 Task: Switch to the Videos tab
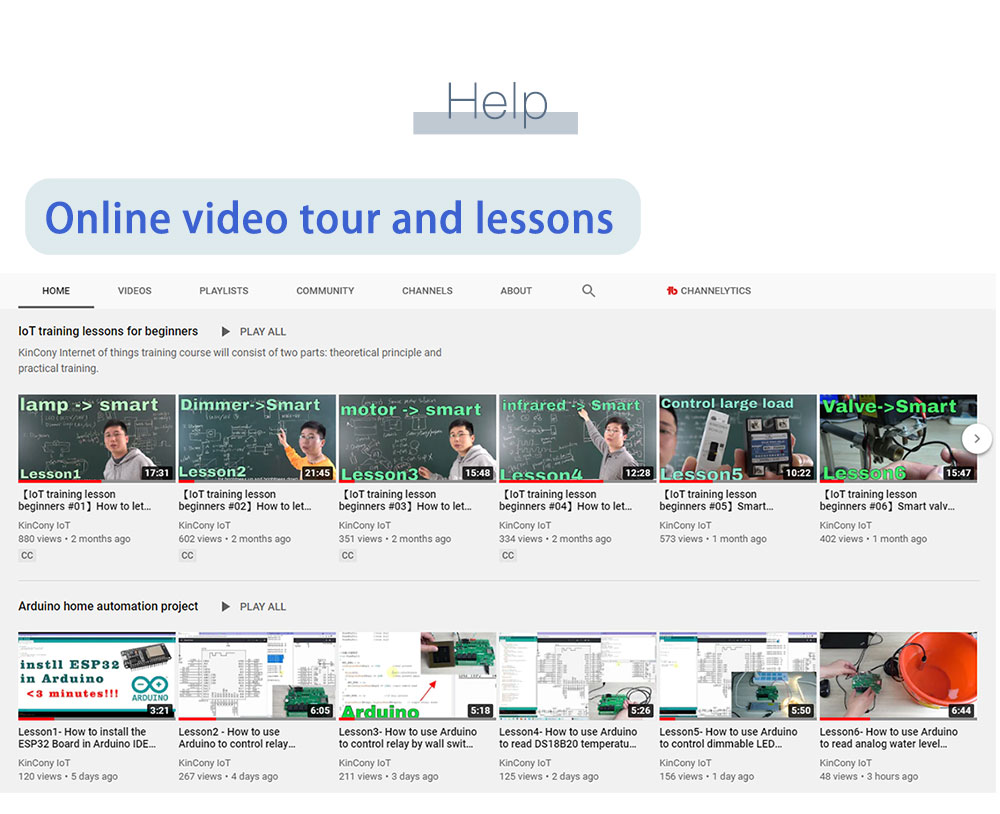(x=134, y=291)
